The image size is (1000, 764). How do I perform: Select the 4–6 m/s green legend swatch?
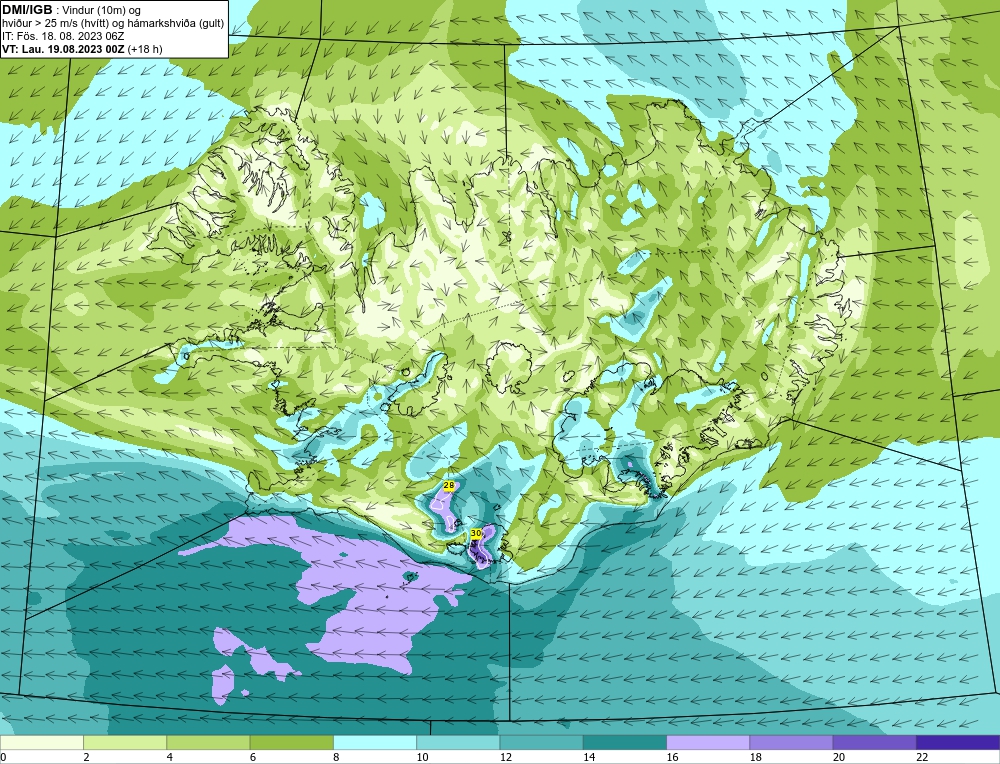209,743
